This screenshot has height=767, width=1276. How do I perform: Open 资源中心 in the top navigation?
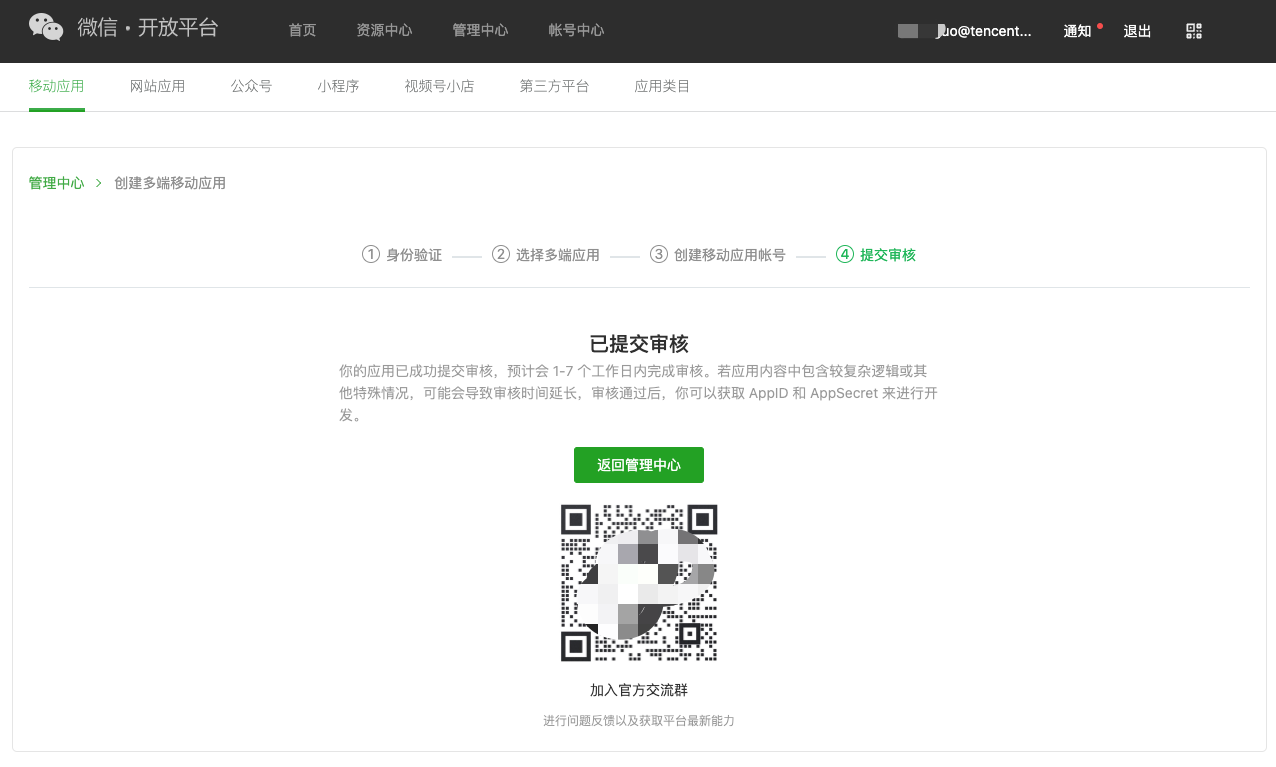coord(384,31)
